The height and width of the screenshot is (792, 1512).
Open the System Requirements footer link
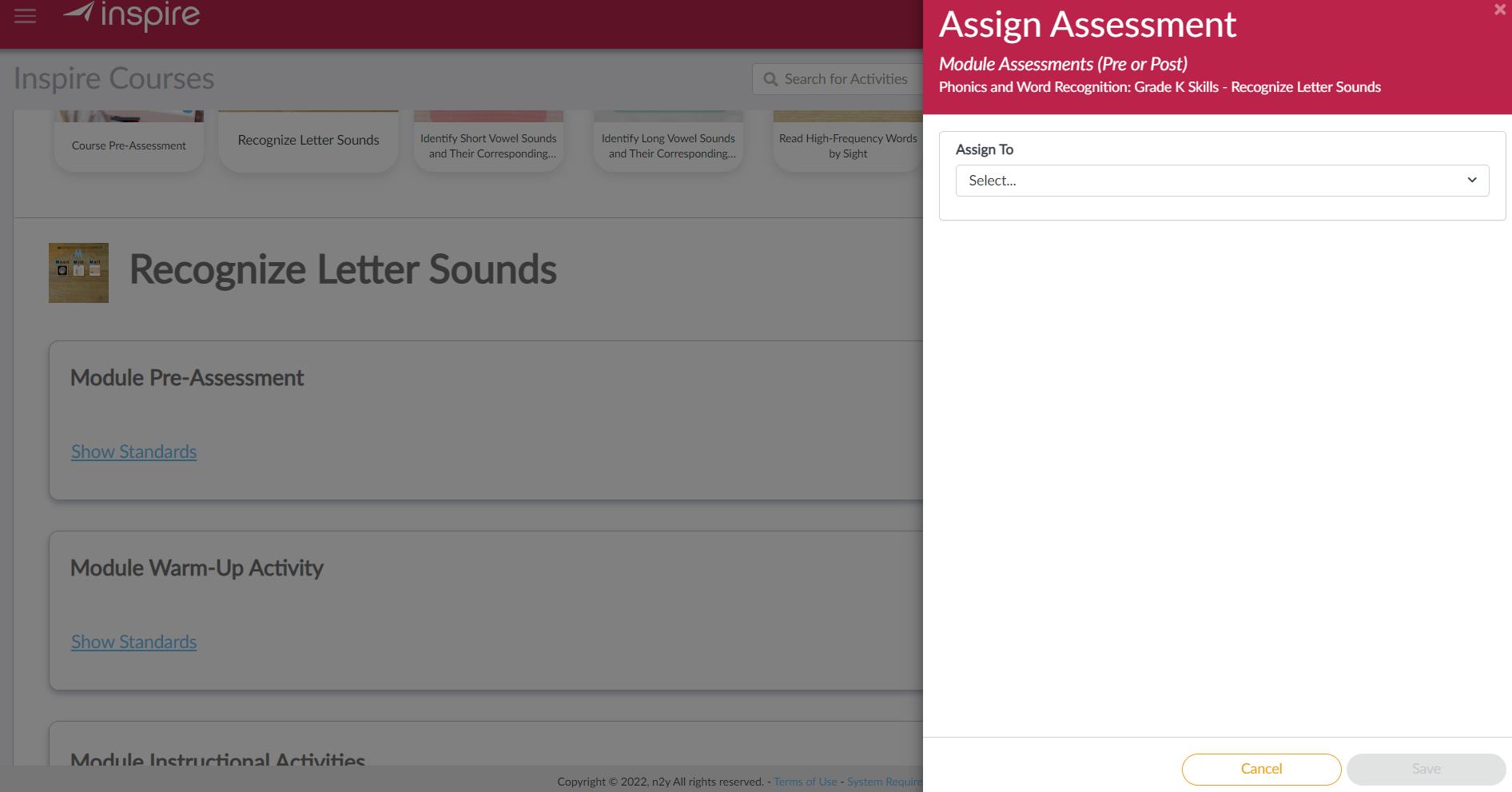click(885, 782)
